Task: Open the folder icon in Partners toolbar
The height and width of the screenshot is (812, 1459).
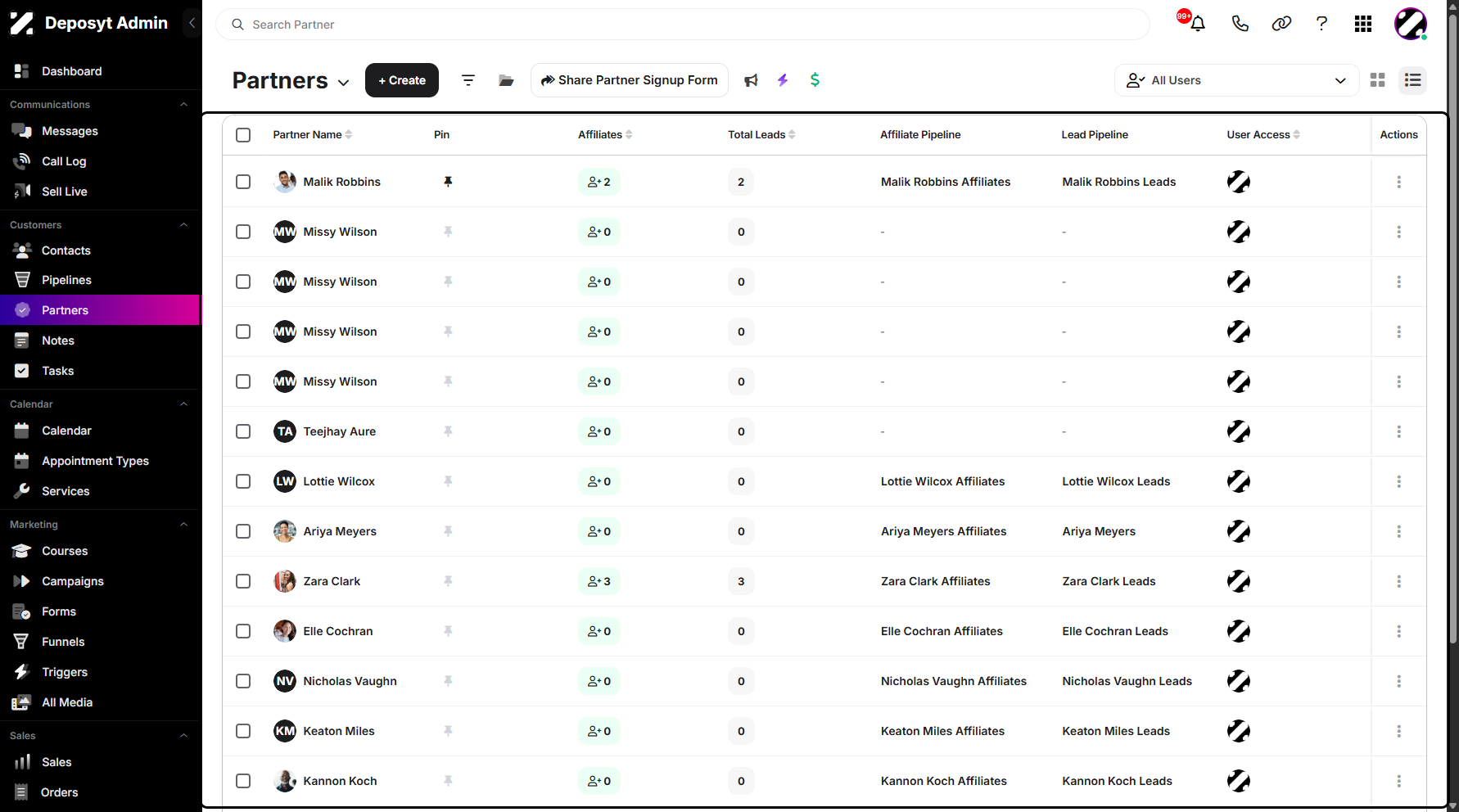Action: [506, 80]
